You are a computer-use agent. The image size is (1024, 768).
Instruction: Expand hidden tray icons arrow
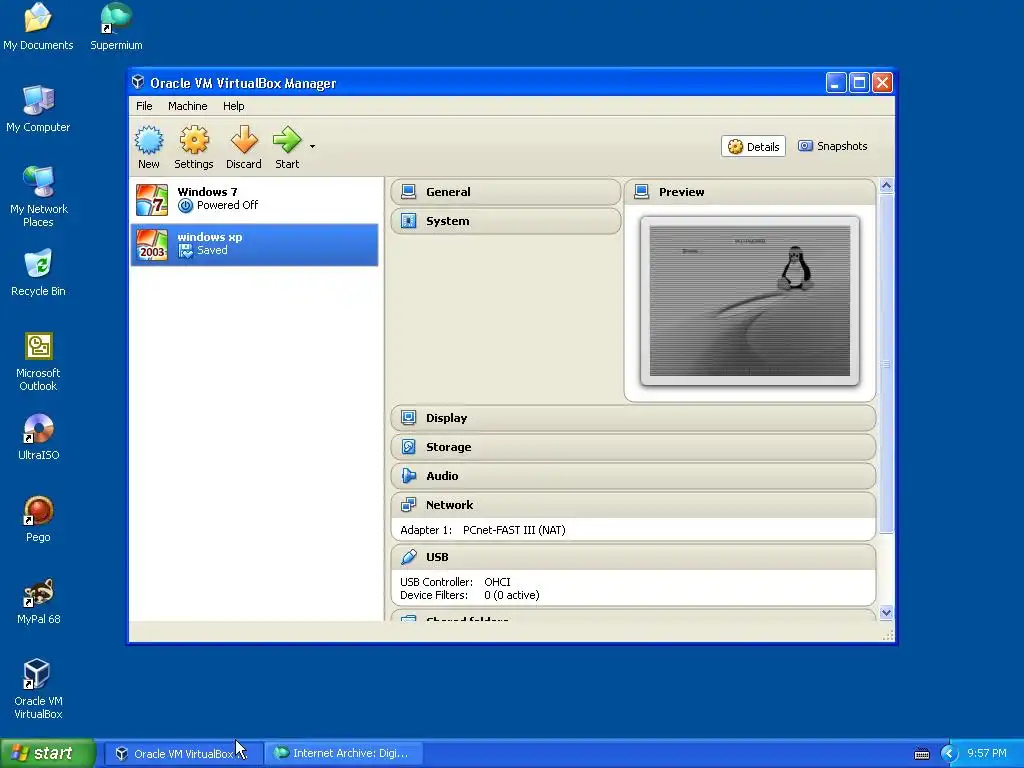(949, 754)
